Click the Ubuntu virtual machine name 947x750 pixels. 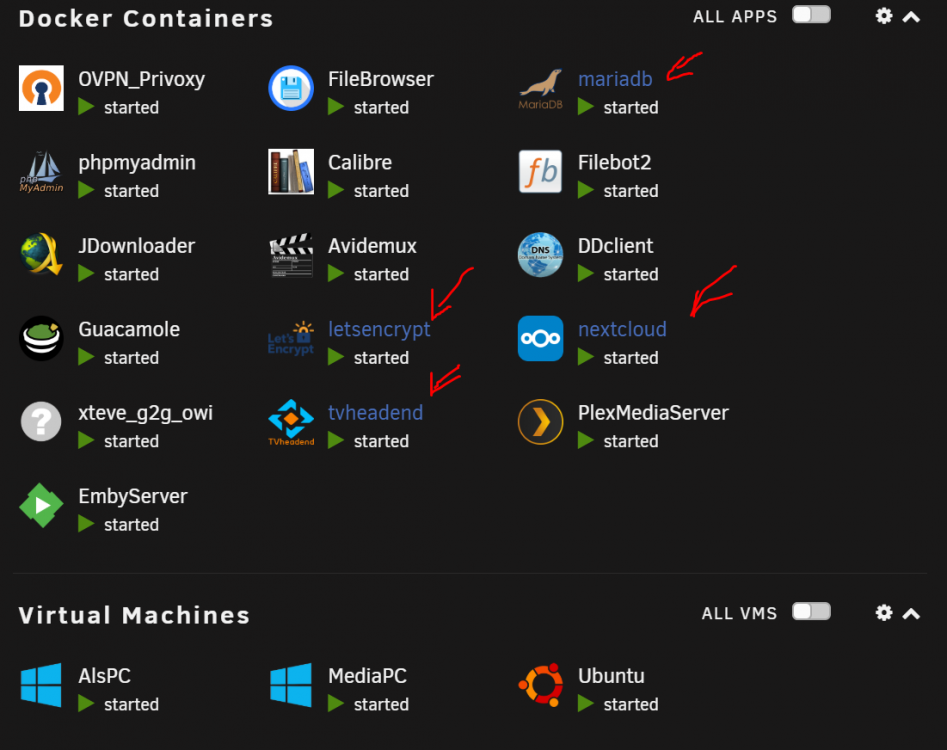pyautogui.click(x=611, y=676)
